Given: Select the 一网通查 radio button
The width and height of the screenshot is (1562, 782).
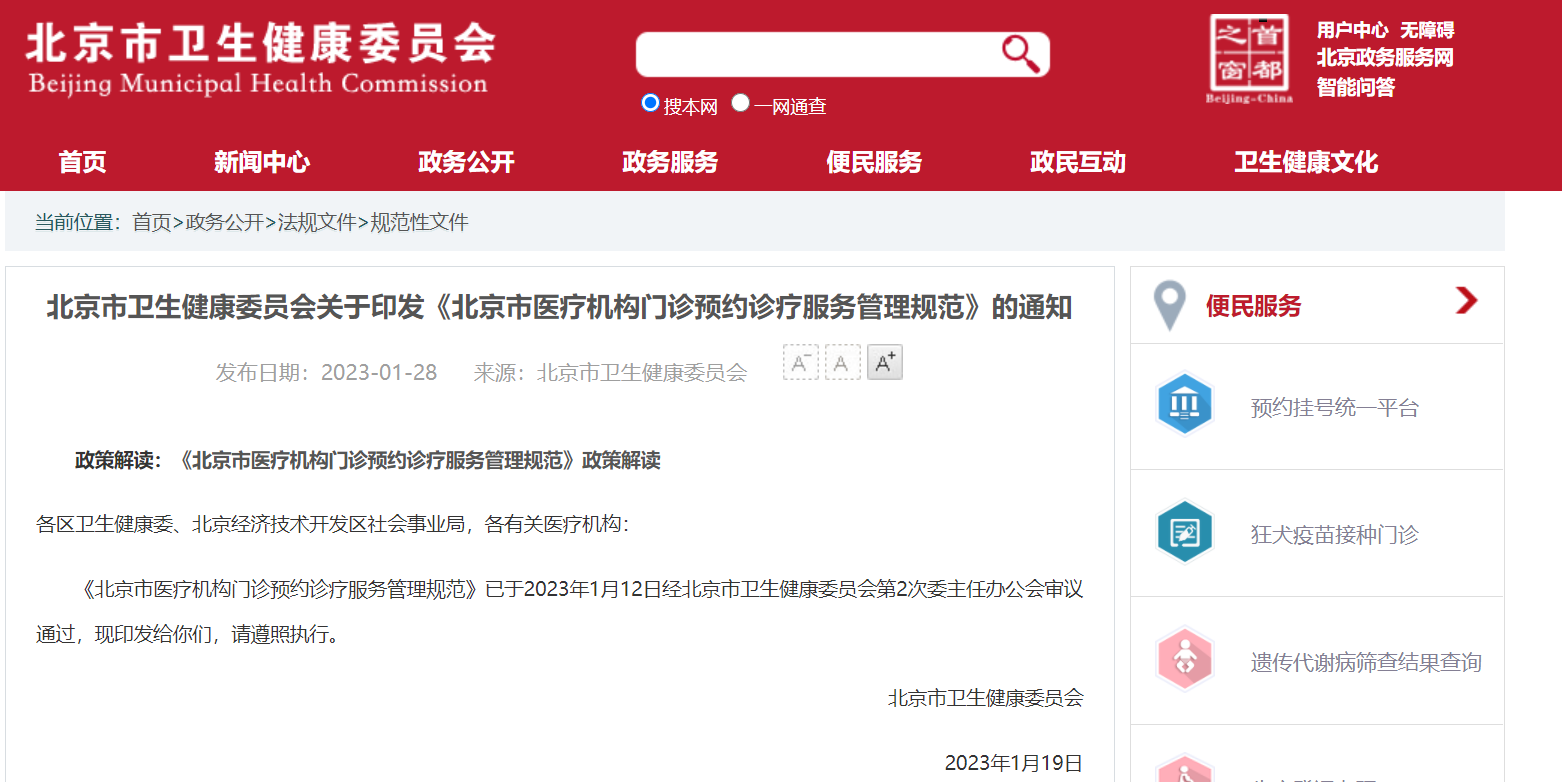Looking at the screenshot, I should pos(740,103).
